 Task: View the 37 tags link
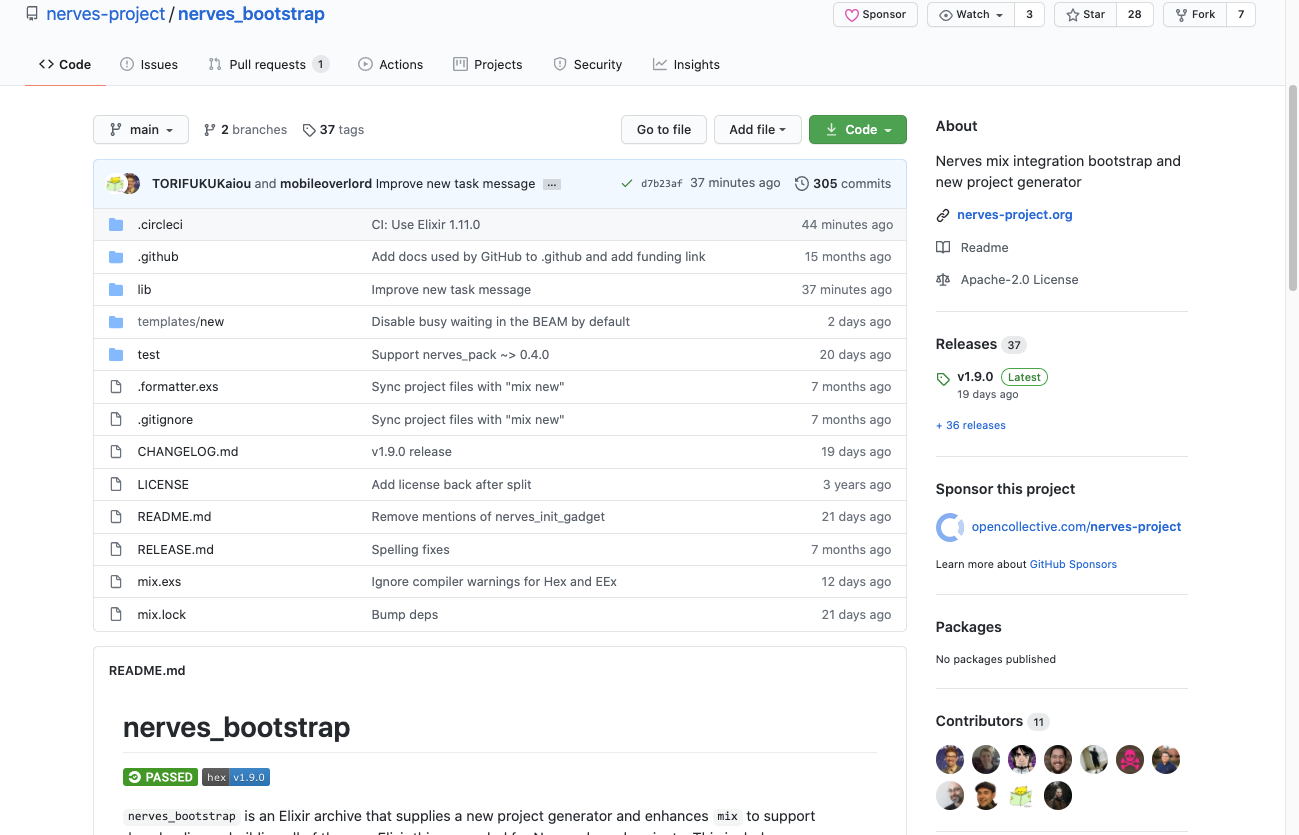click(334, 130)
